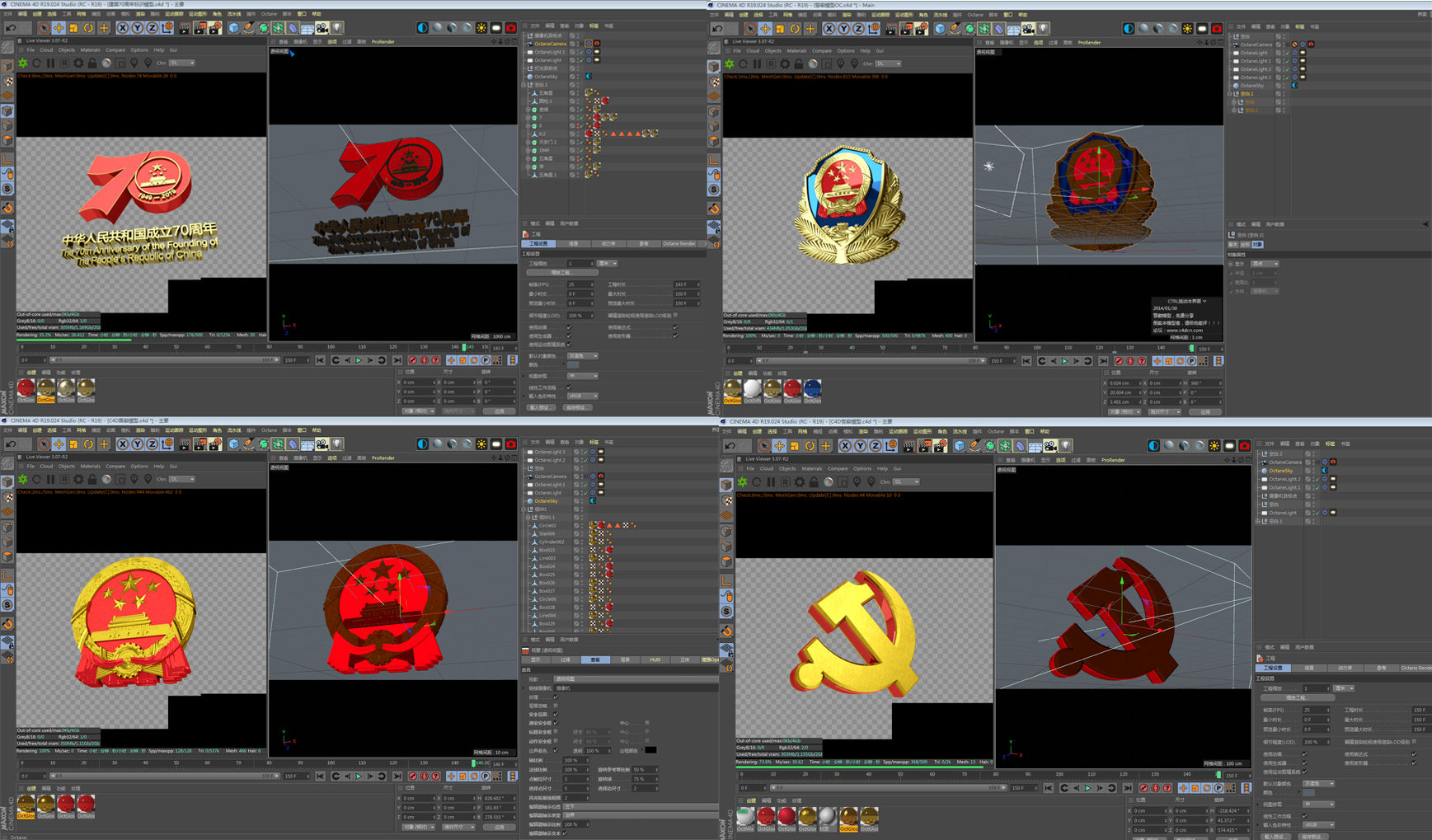The height and width of the screenshot is (840, 1432).
Task: Click lock icon in hammer-sickle Live Viewer
Action: pos(813,481)
